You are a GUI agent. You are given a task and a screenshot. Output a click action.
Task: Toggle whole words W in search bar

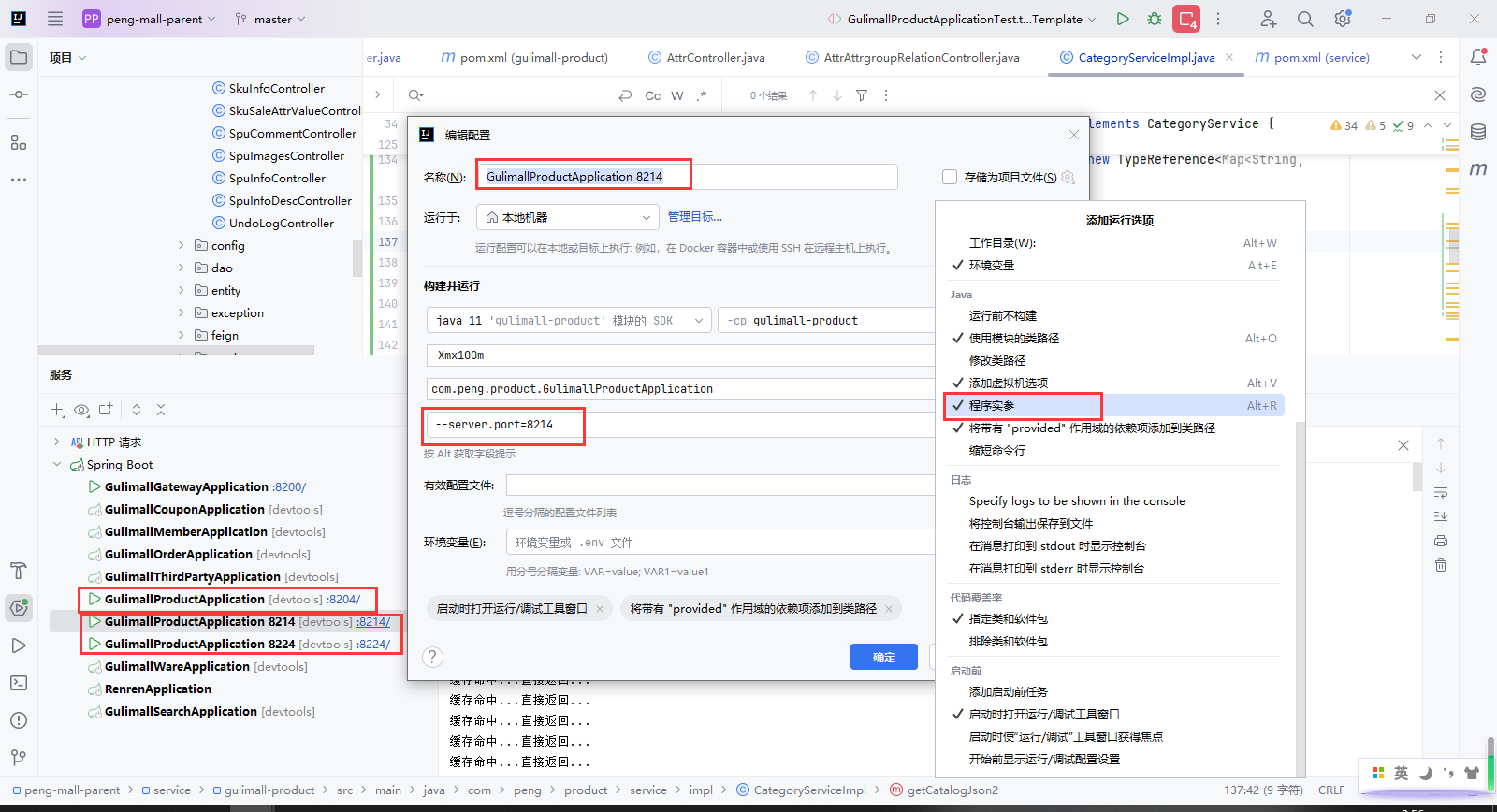(x=677, y=95)
